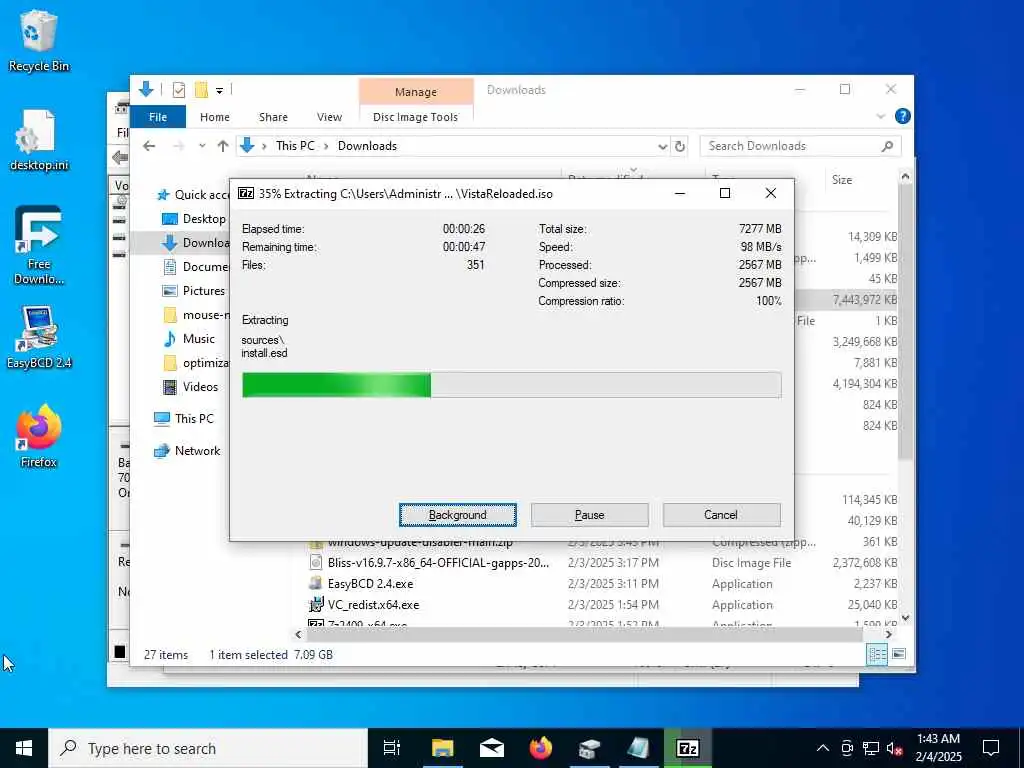Click the muted volume tray icon

tap(894, 748)
